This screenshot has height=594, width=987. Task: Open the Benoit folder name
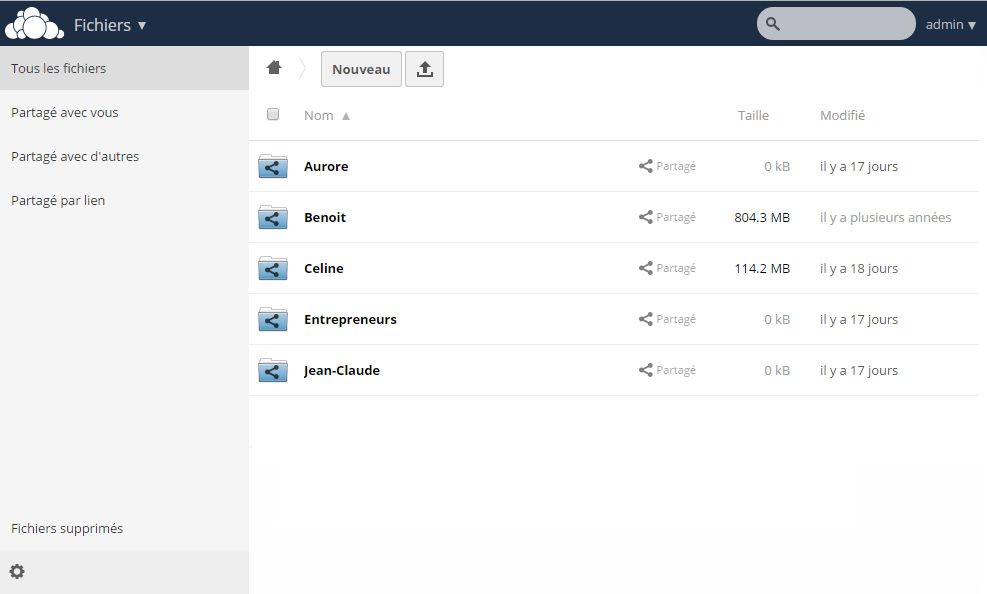click(325, 217)
